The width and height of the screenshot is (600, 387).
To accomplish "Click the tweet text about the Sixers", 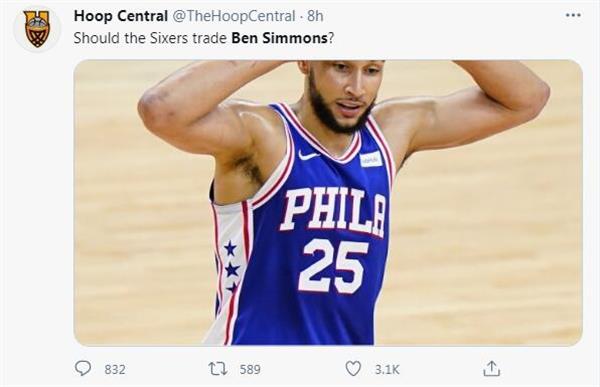I will pyautogui.click(x=204, y=38).
